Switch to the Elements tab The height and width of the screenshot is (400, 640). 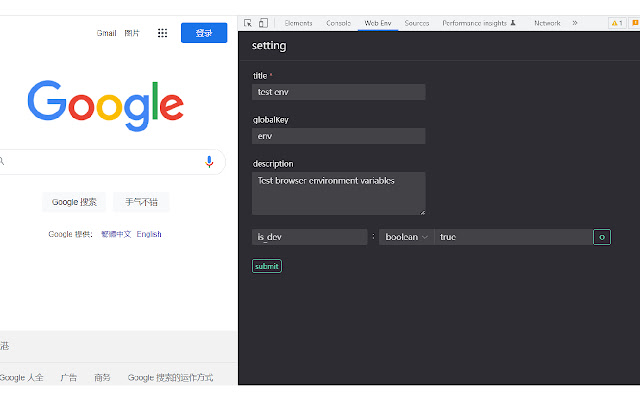click(298, 23)
